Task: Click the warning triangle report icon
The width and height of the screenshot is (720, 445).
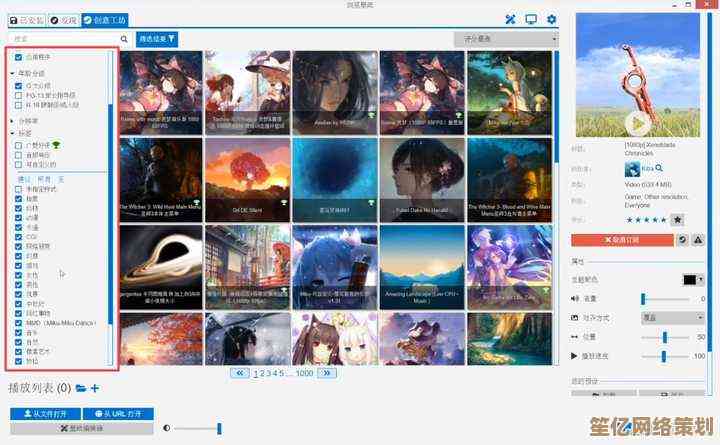Action: 698,240
